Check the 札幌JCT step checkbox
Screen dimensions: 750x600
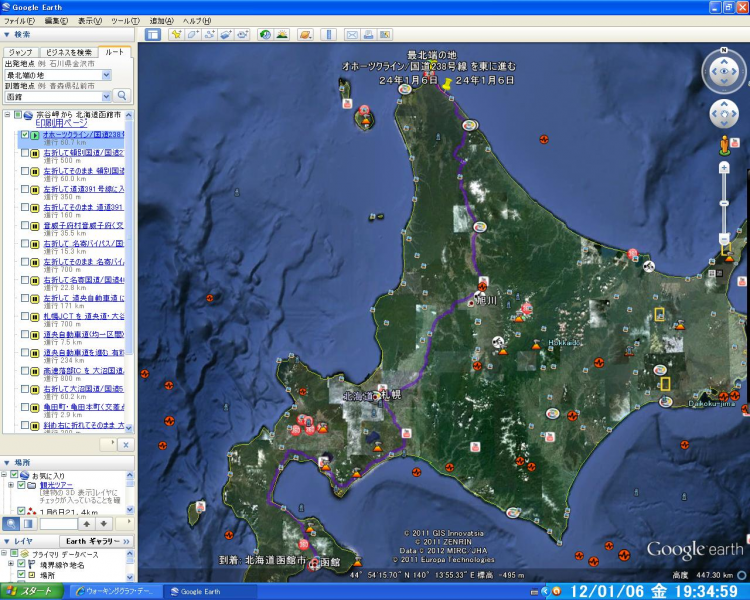point(25,316)
